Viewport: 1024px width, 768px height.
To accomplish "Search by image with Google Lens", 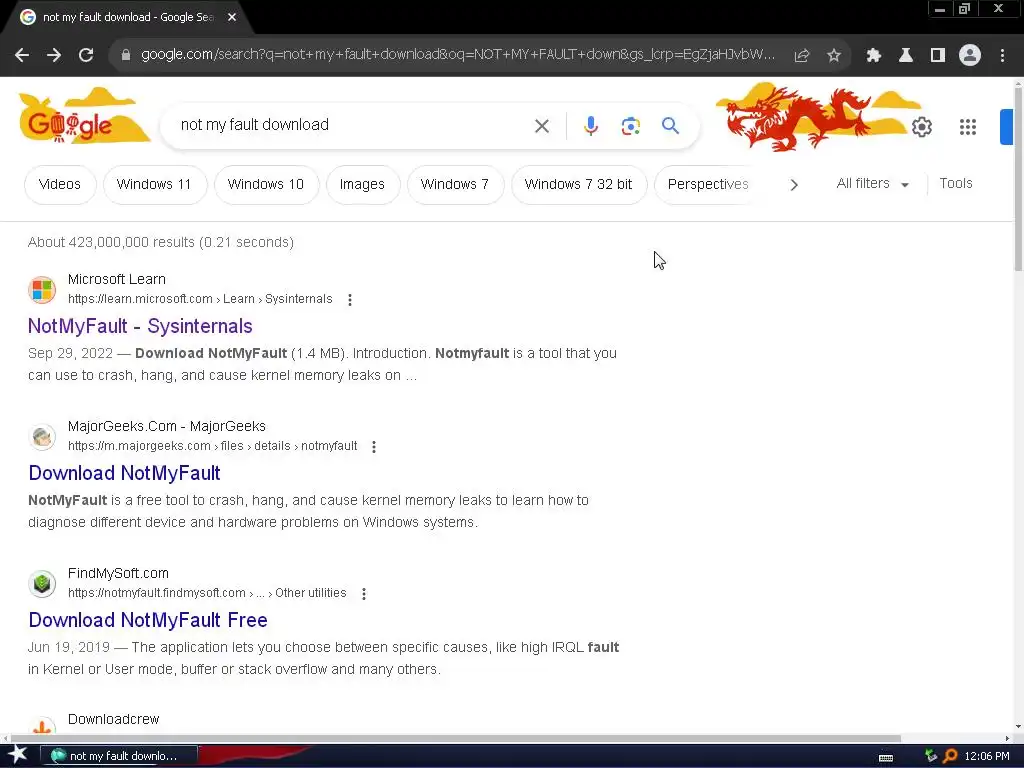I will tap(630, 126).
